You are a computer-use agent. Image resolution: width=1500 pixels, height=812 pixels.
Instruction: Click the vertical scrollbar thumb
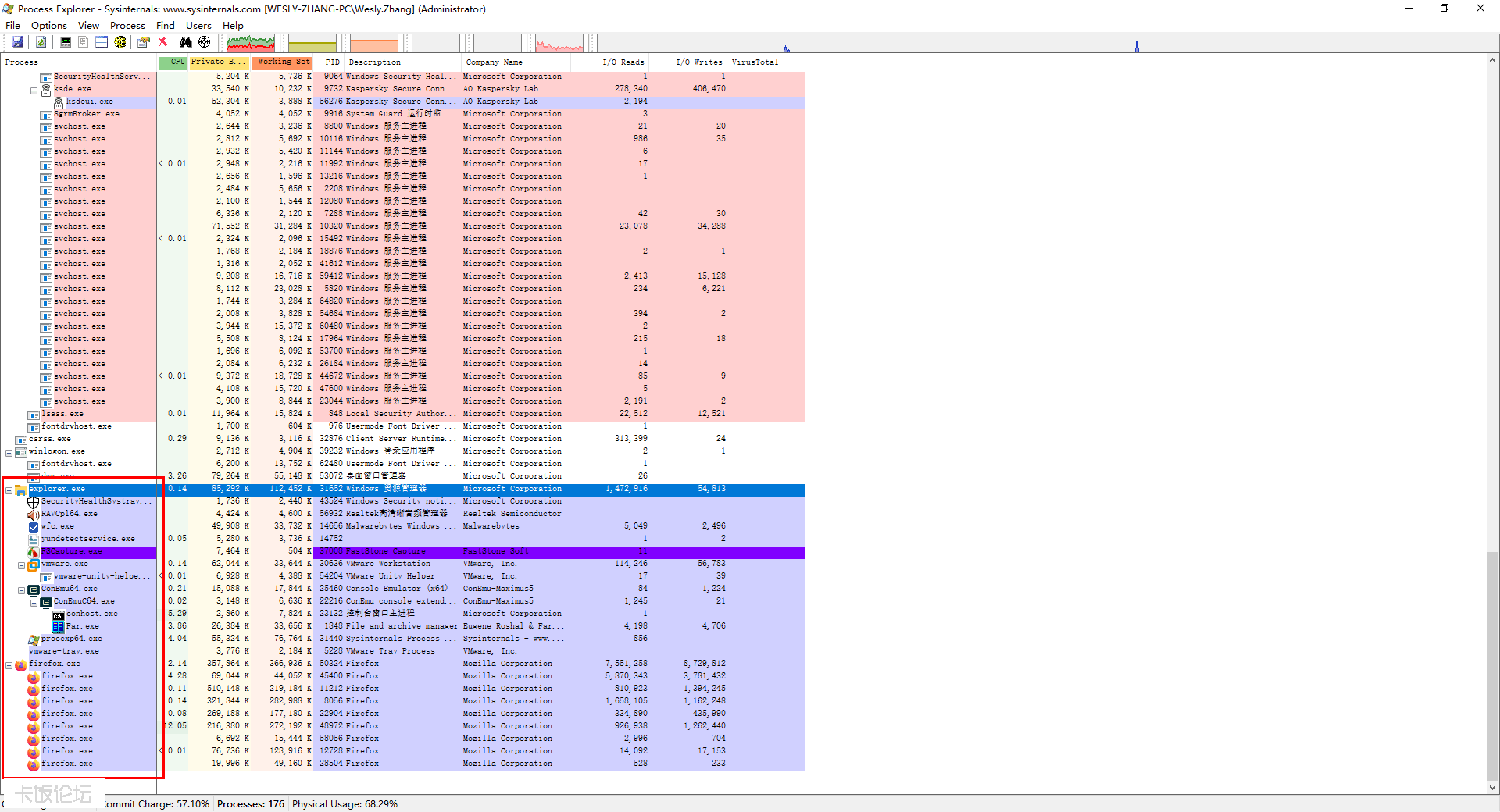(1492, 665)
